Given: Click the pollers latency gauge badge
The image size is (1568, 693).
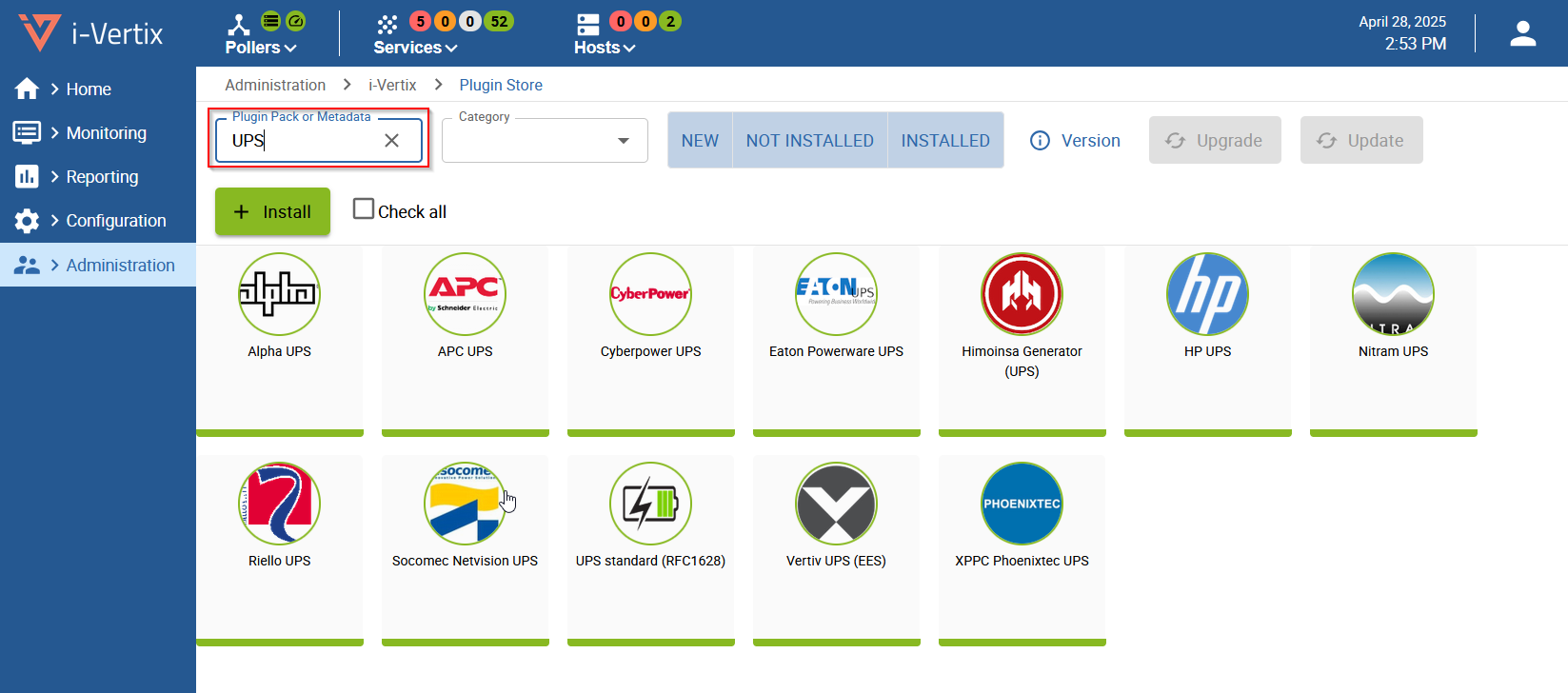Looking at the screenshot, I should pos(296,21).
